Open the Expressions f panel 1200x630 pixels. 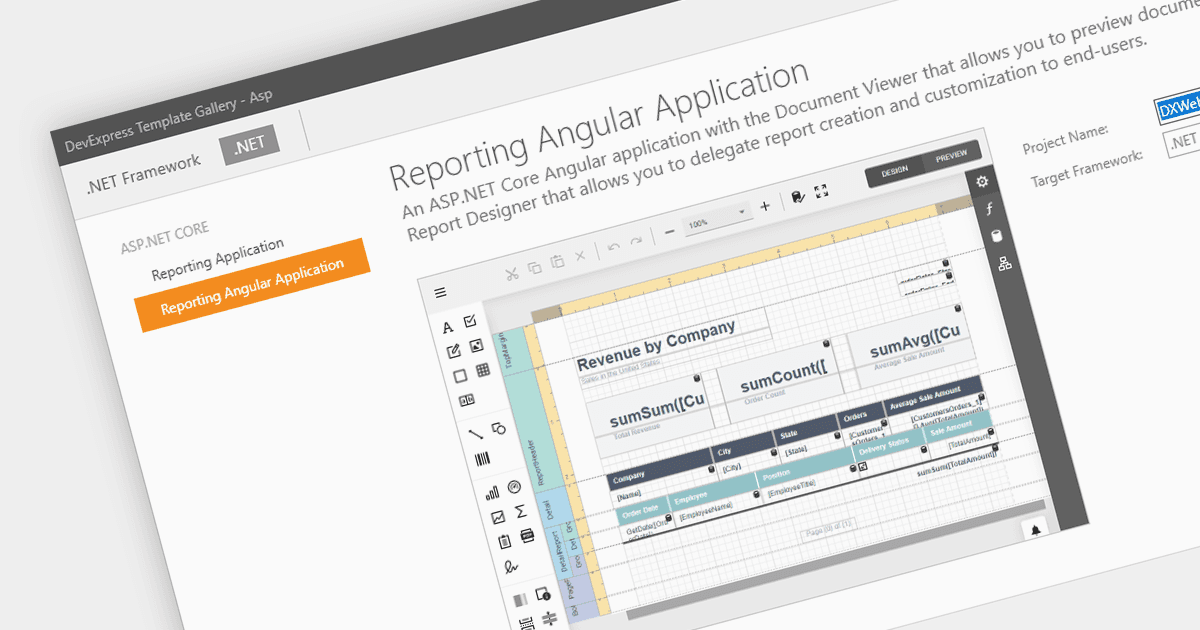(989, 208)
